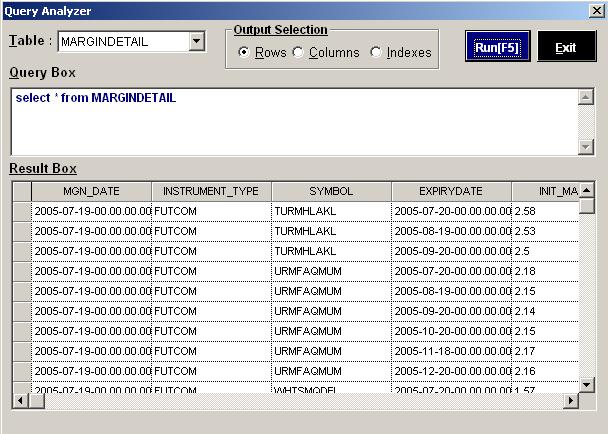Click the SYMBOL column header
Screen dimensions: 608x434
(x=331, y=190)
